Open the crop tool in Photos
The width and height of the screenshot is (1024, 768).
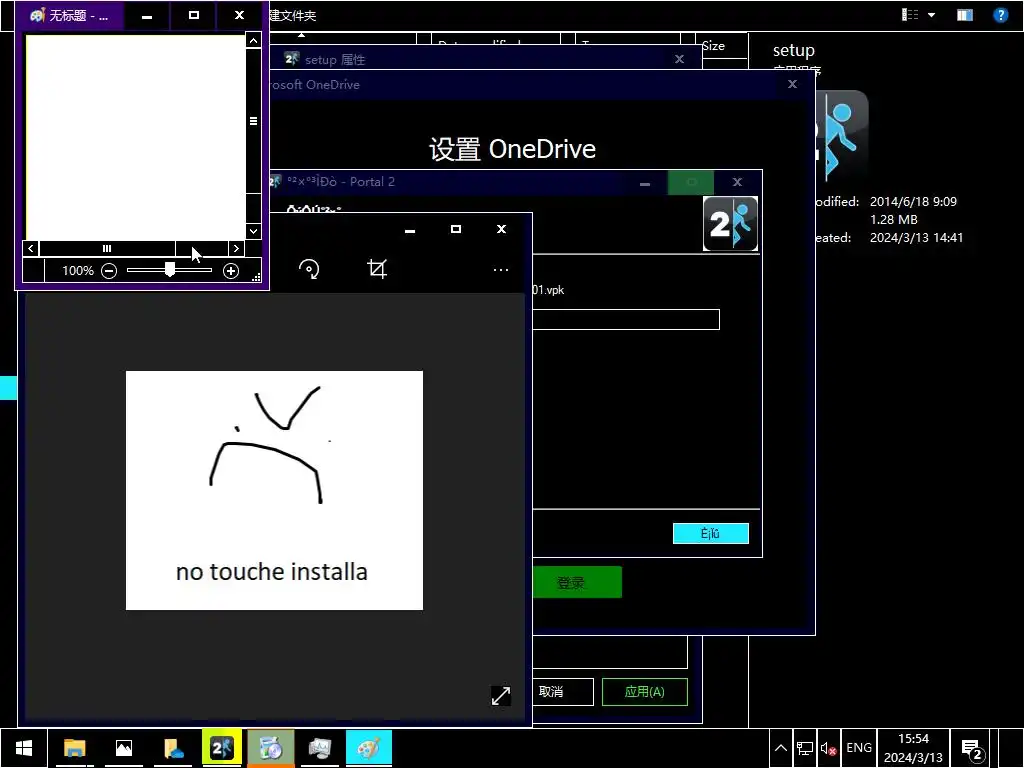tap(377, 268)
